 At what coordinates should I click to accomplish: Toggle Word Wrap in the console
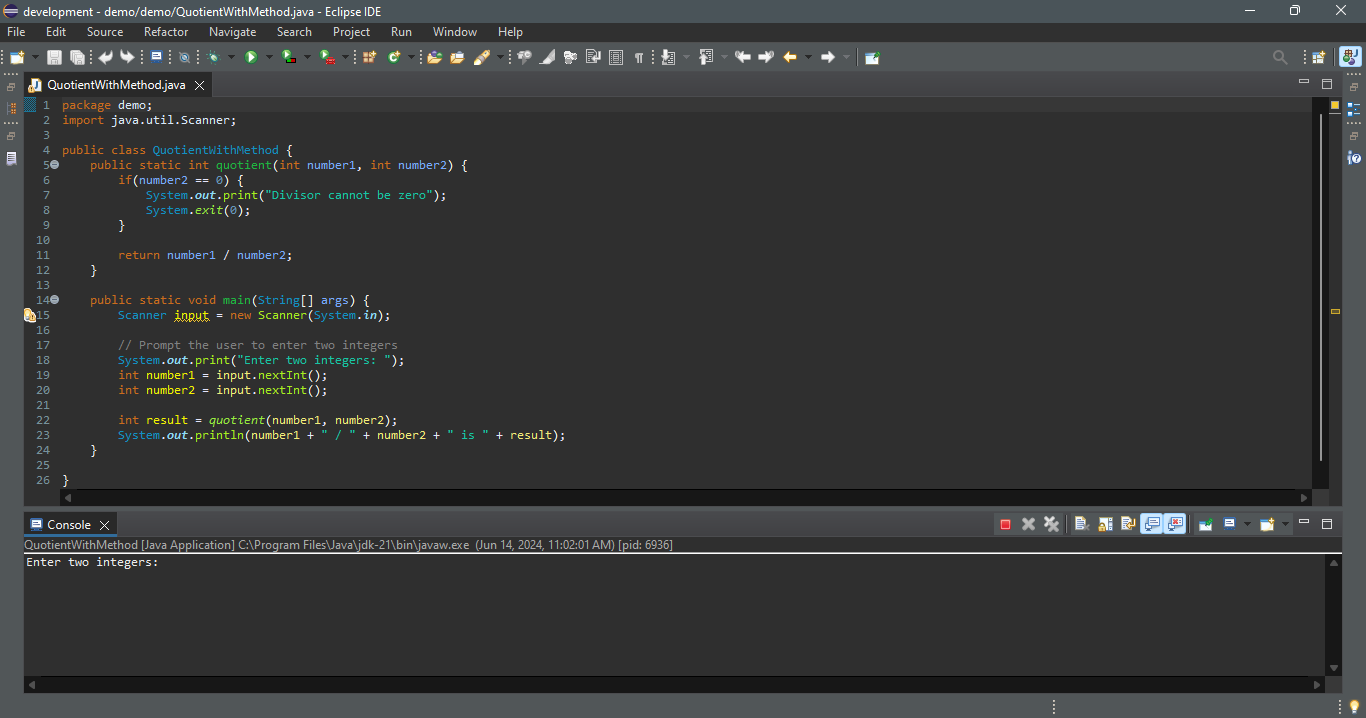[1128, 524]
